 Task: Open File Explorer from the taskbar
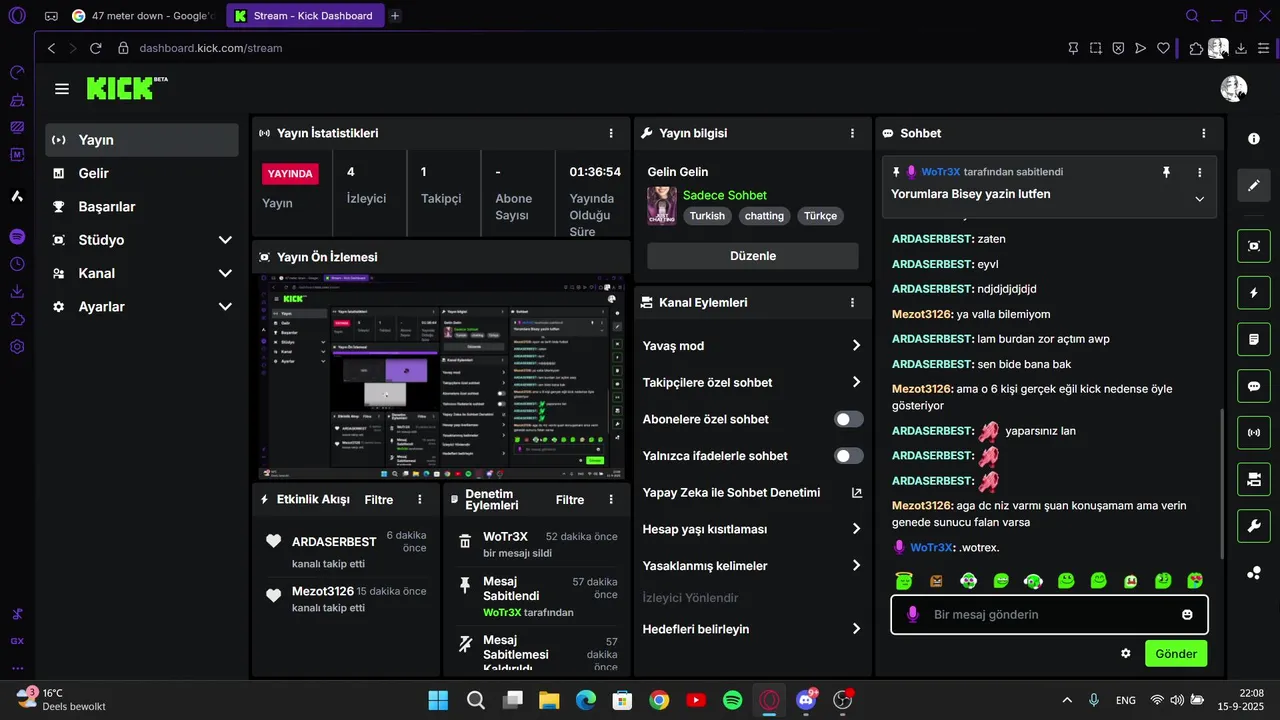549,700
